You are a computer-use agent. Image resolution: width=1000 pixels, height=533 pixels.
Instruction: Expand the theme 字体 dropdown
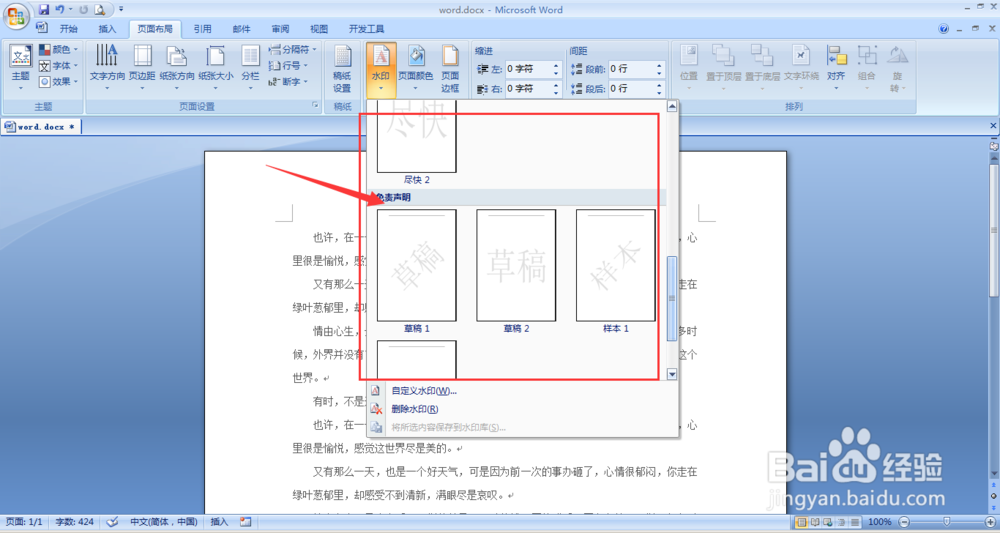pos(58,66)
